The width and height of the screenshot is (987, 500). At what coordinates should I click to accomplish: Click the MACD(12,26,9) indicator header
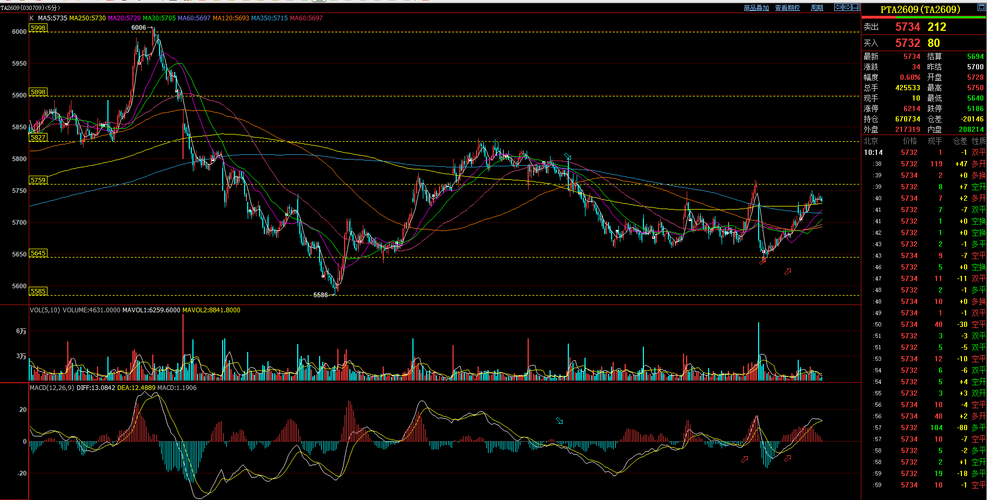tap(50, 387)
